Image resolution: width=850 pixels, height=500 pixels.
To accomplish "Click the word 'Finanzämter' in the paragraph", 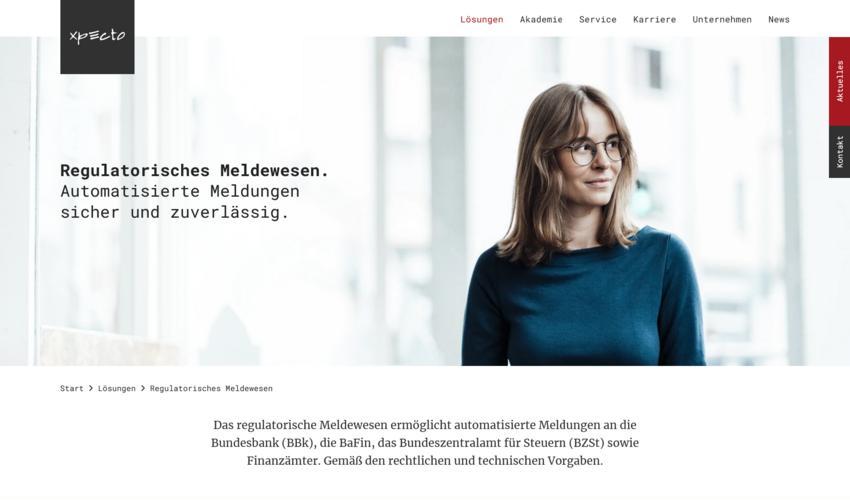I will tap(282, 461).
